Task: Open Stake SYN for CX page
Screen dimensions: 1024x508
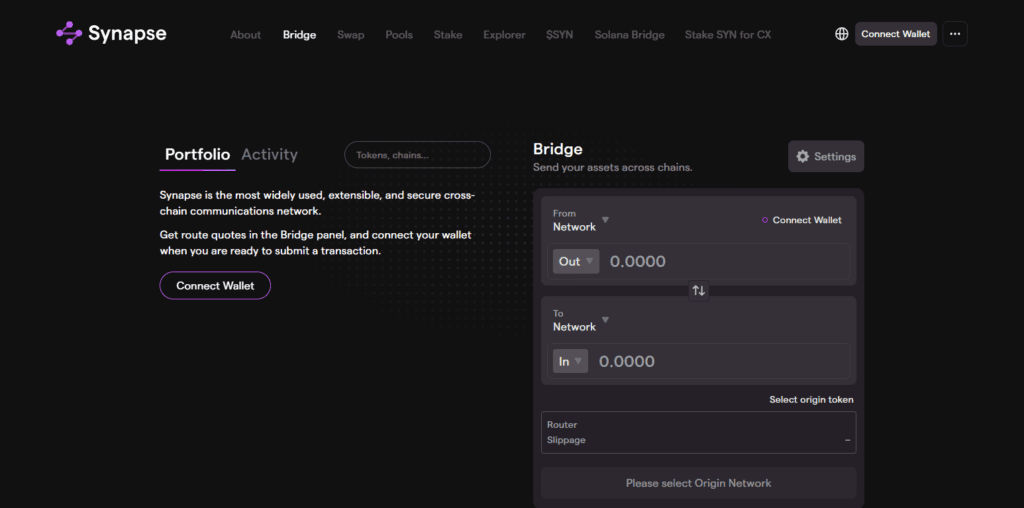Action: pyautogui.click(x=727, y=35)
